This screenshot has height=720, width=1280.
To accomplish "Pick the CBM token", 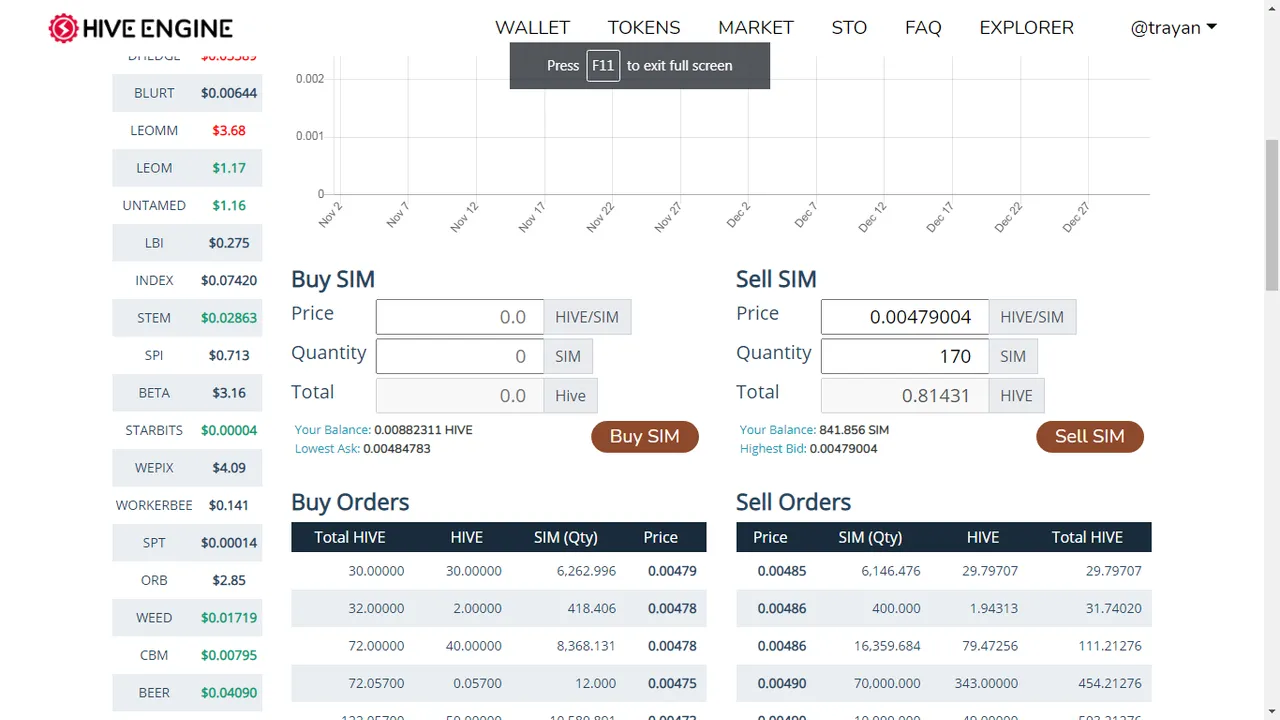I will [187, 655].
